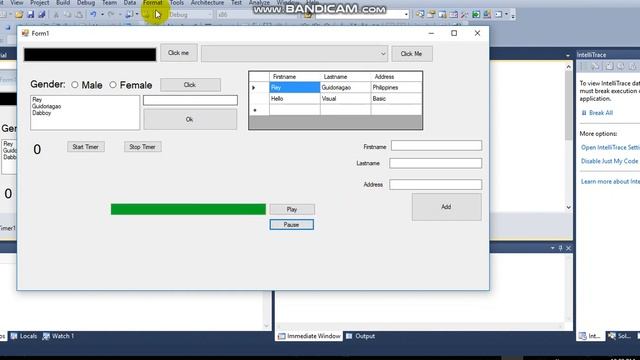Open the Data menu
Image resolution: width=640 pixels, height=360 pixels.
[130, 3]
